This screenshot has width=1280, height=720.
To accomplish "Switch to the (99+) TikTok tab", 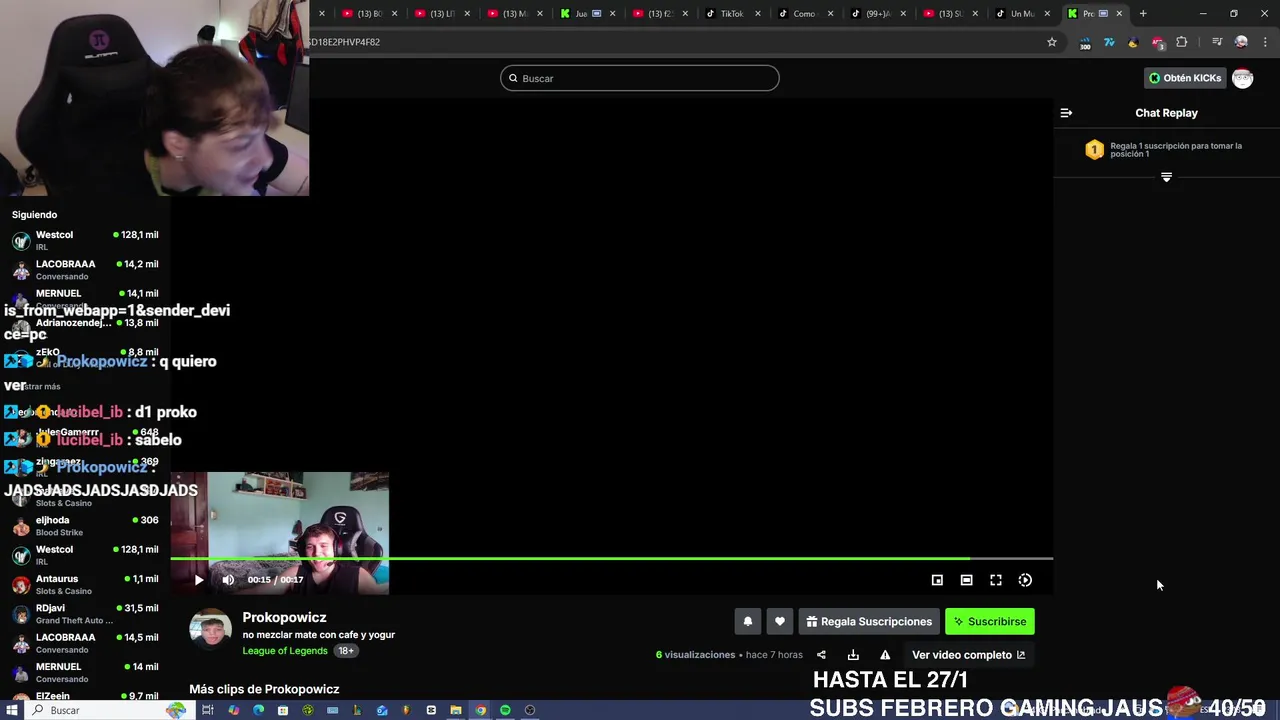I will pos(878,13).
